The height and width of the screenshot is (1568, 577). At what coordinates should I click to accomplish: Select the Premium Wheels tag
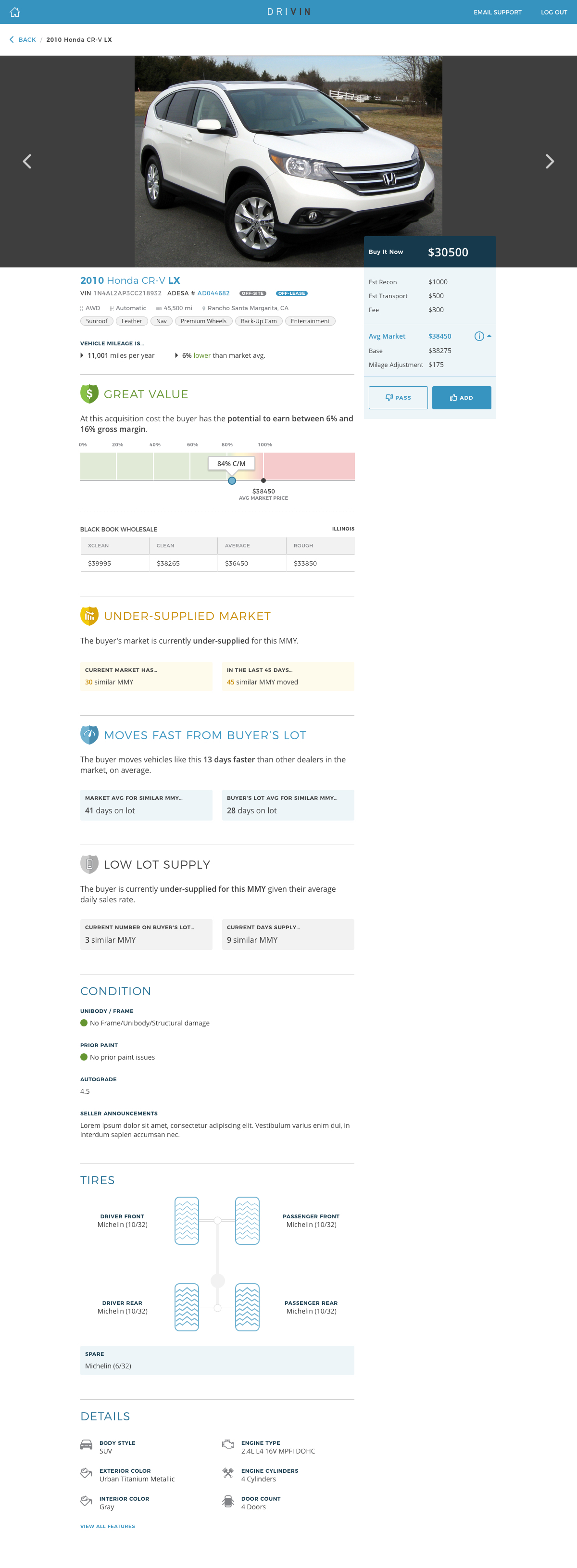point(203,321)
